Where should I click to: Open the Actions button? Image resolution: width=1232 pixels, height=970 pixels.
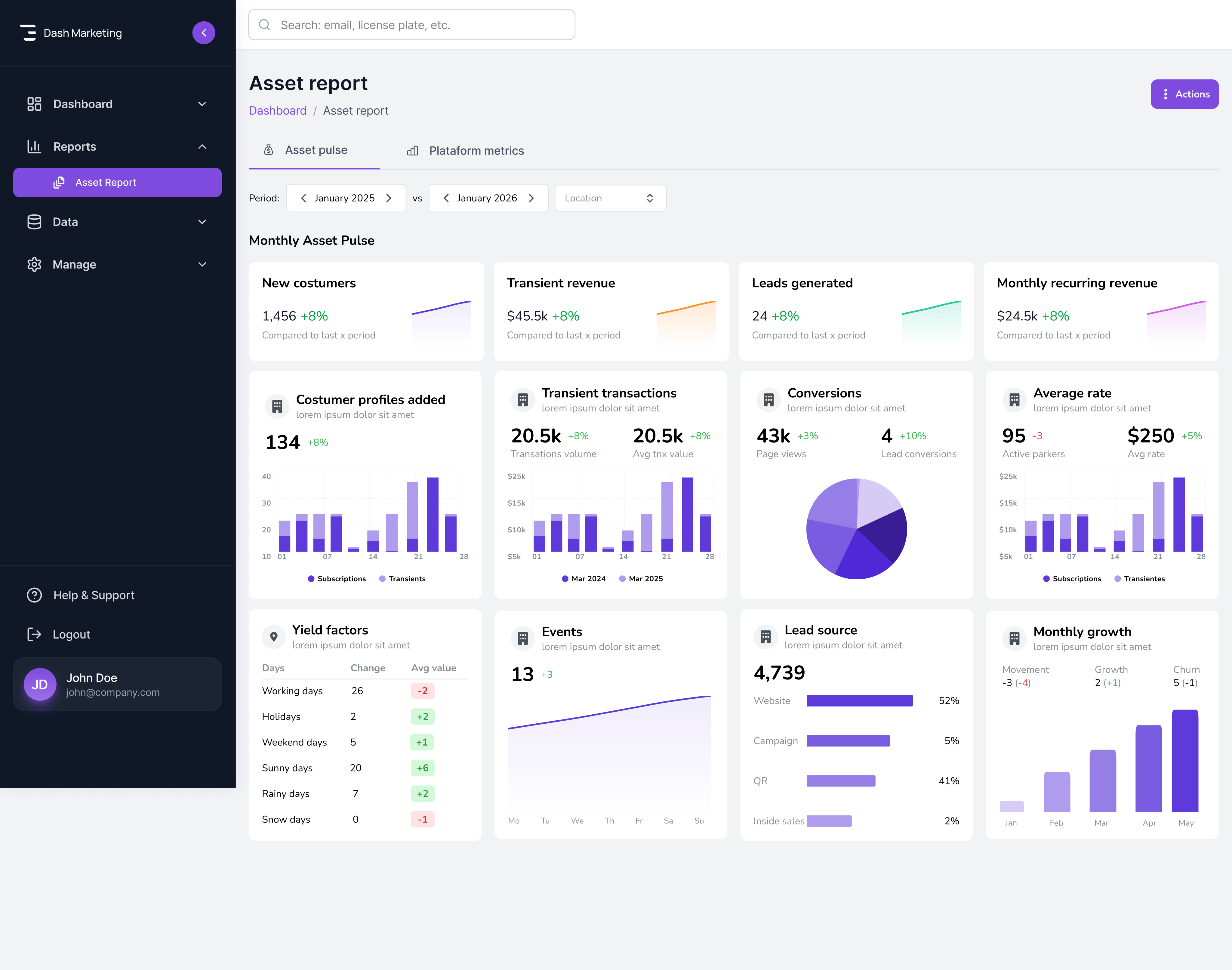[1184, 94]
